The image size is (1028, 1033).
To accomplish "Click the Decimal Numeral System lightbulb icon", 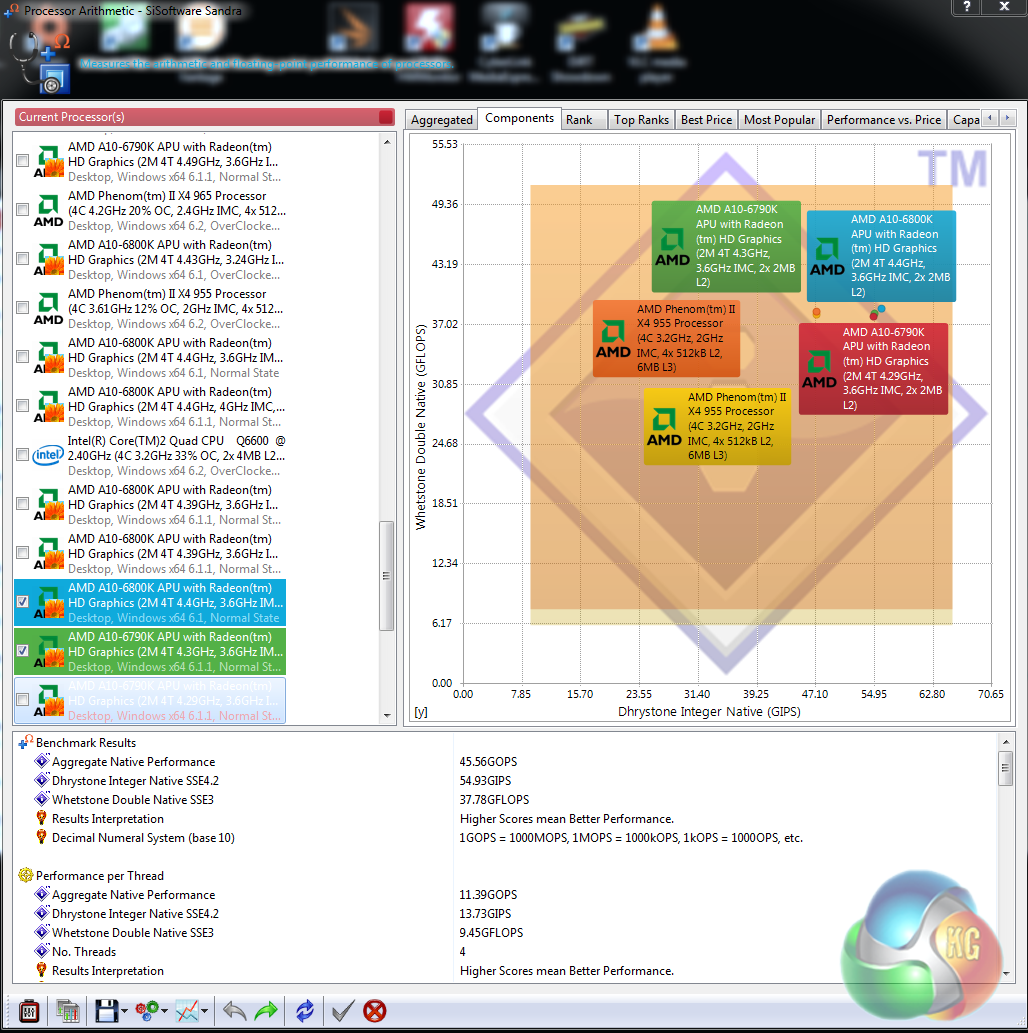I will (42, 837).
